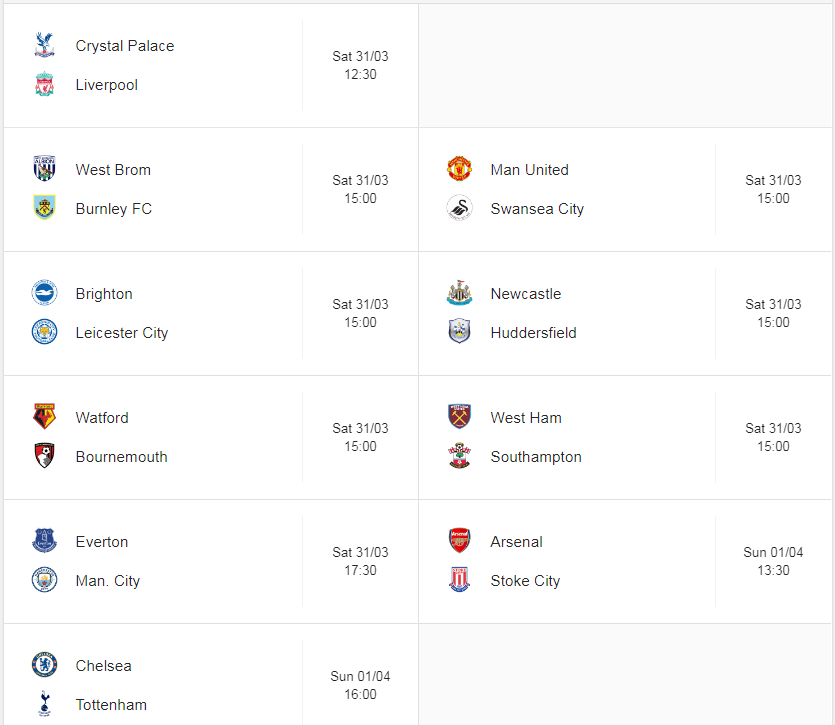
Task: Click the Crystal Palace club crest
Action: pos(44,45)
